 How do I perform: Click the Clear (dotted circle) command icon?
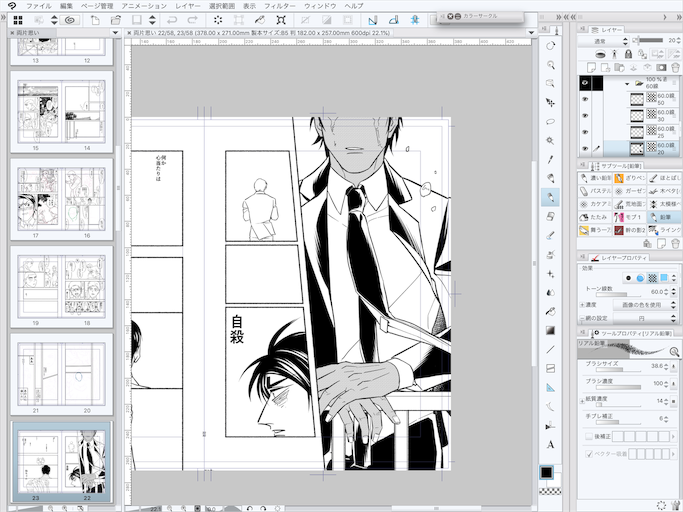tap(218, 20)
